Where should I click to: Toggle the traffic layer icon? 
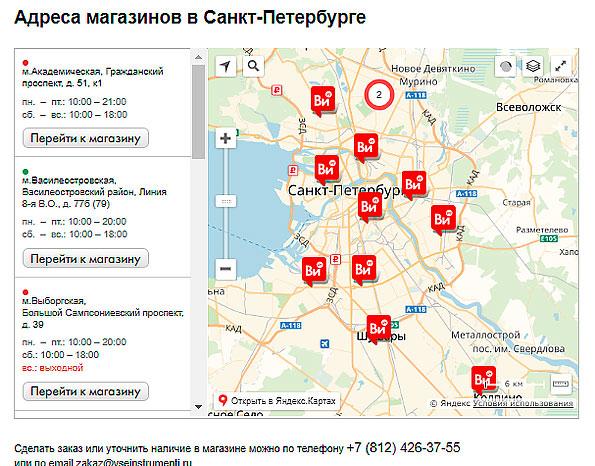(x=505, y=66)
